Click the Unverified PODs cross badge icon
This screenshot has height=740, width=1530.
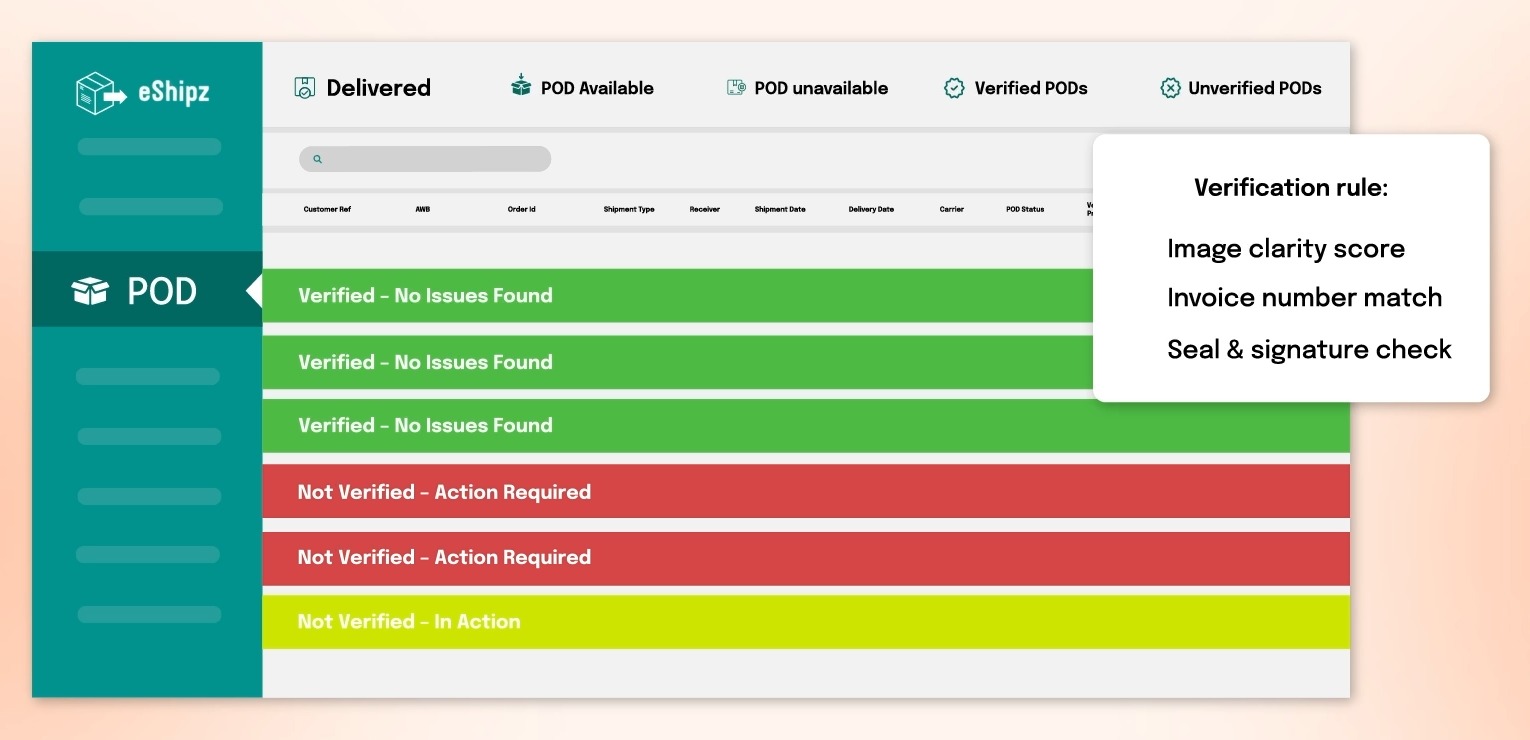[1170, 88]
